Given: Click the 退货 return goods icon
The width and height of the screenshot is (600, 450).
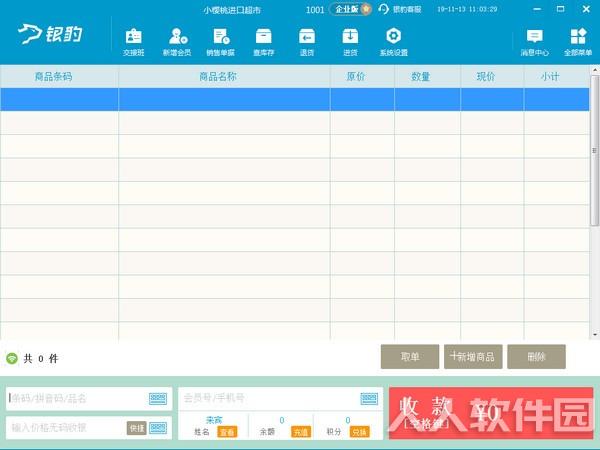Looking at the screenshot, I should 307,42.
